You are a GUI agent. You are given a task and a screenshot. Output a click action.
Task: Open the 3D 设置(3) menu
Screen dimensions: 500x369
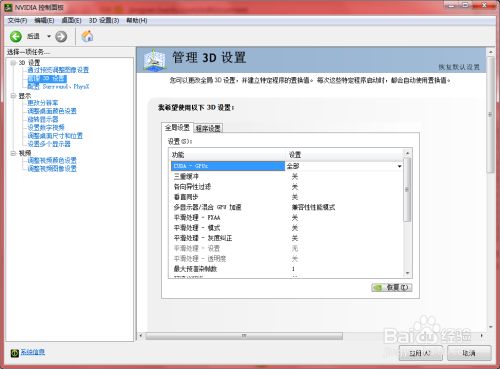104,21
